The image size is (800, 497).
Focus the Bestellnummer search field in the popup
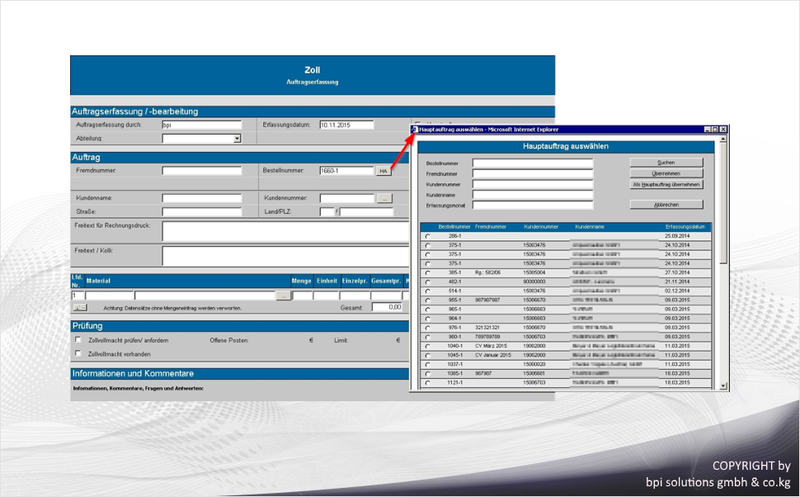click(533, 163)
